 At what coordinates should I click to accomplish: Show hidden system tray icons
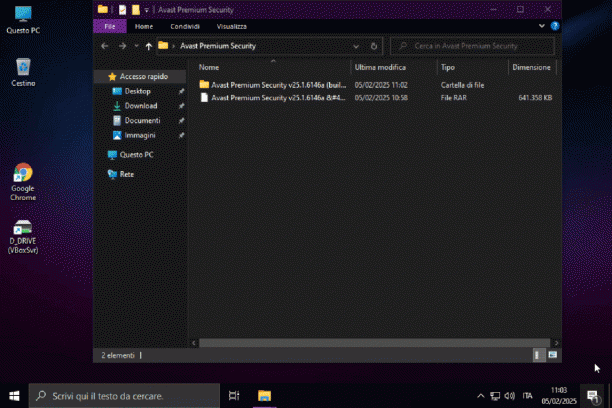481,396
